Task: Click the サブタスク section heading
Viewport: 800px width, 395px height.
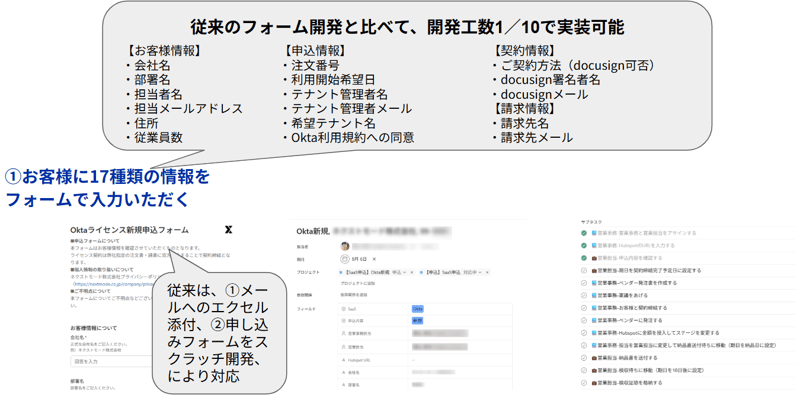Action: point(591,222)
